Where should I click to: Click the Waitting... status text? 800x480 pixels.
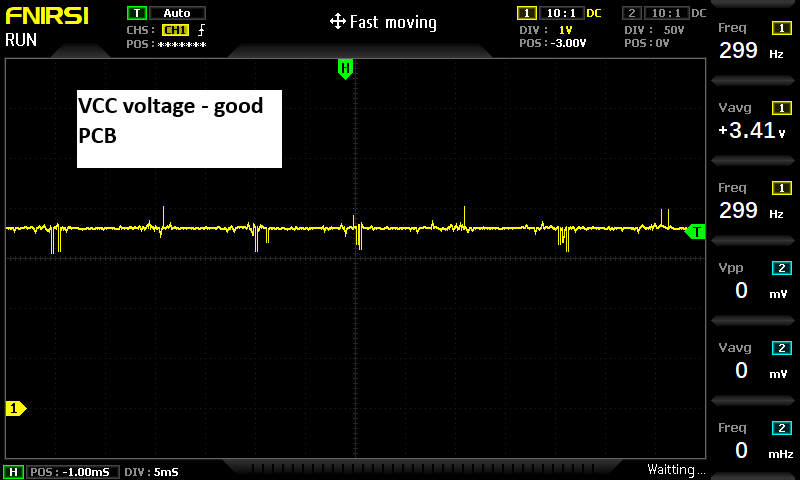(675, 469)
